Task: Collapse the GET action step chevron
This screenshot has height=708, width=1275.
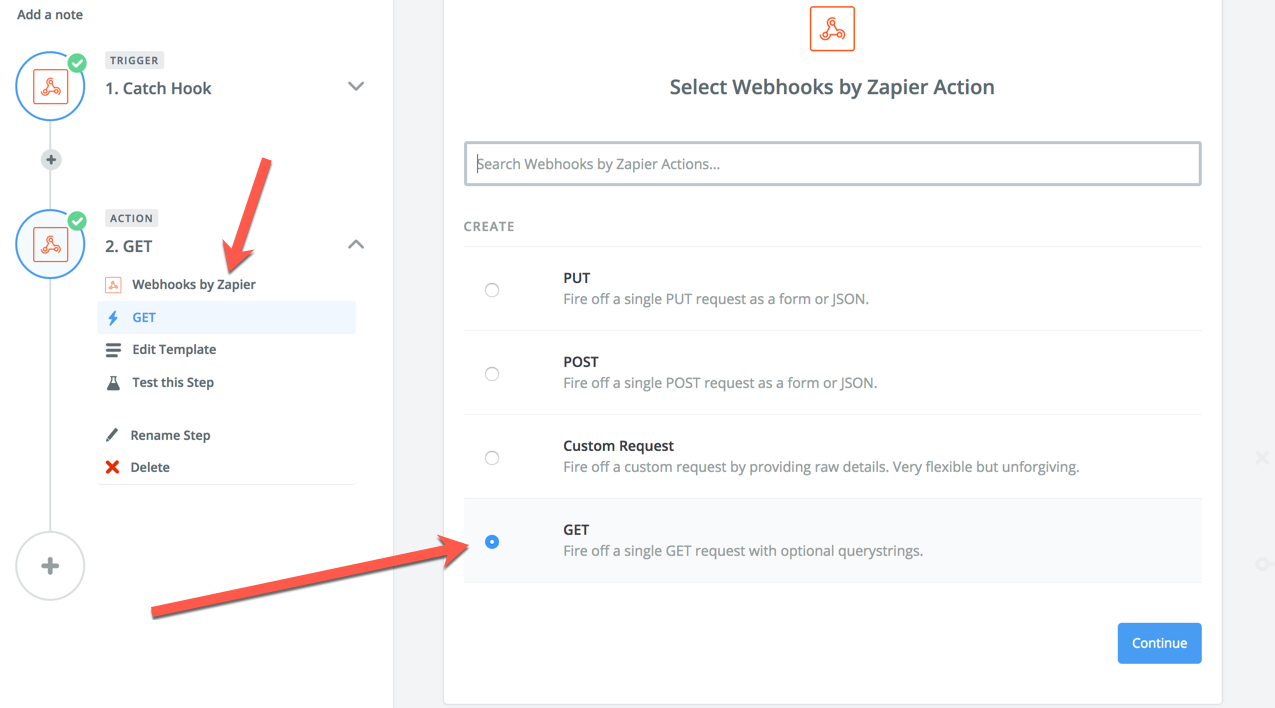Action: click(355, 244)
